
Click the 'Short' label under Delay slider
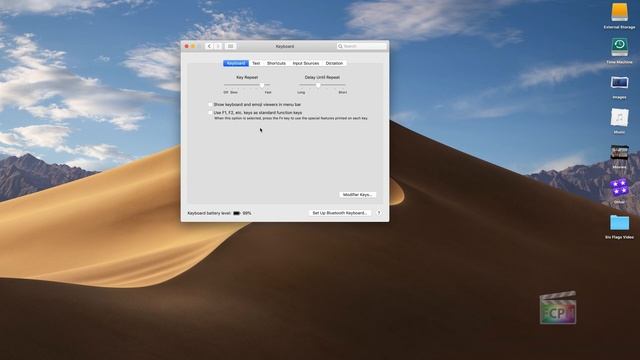coord(342,93)
